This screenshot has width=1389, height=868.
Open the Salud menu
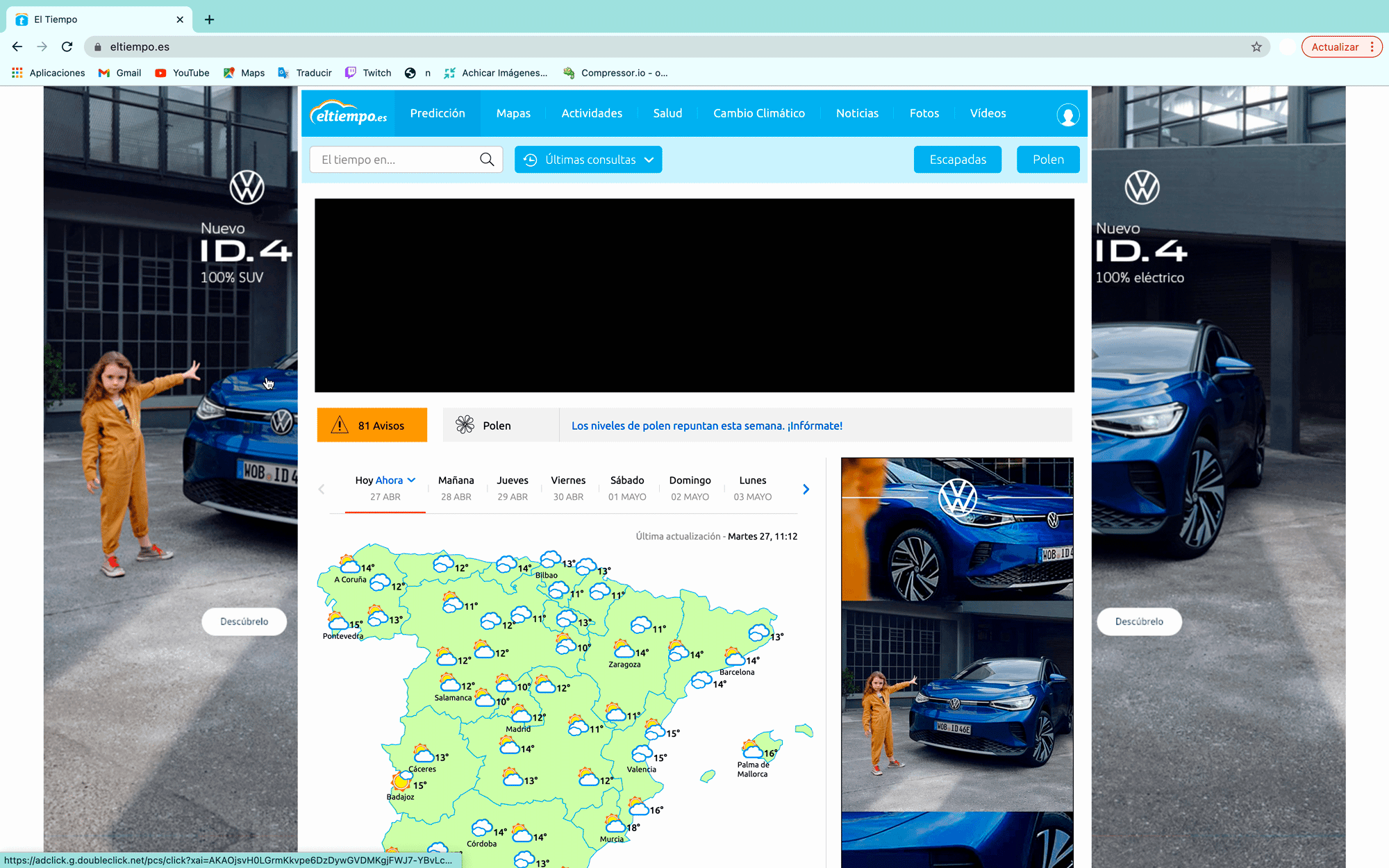667,113
